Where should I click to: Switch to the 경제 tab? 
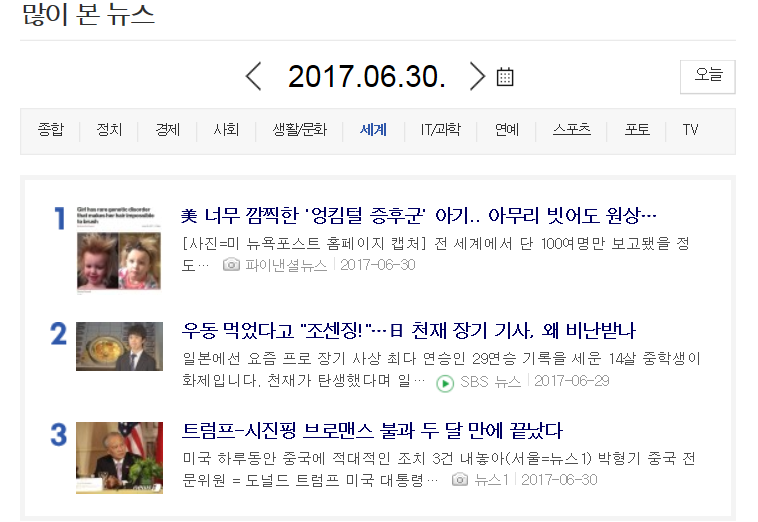(167, 130)
